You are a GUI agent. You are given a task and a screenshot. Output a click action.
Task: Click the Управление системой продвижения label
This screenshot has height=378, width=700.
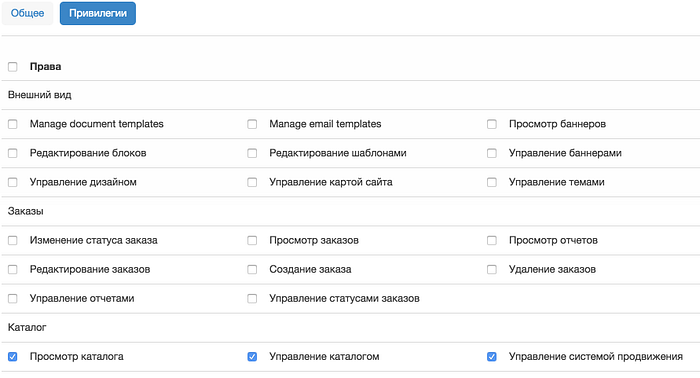pos(596,357)
